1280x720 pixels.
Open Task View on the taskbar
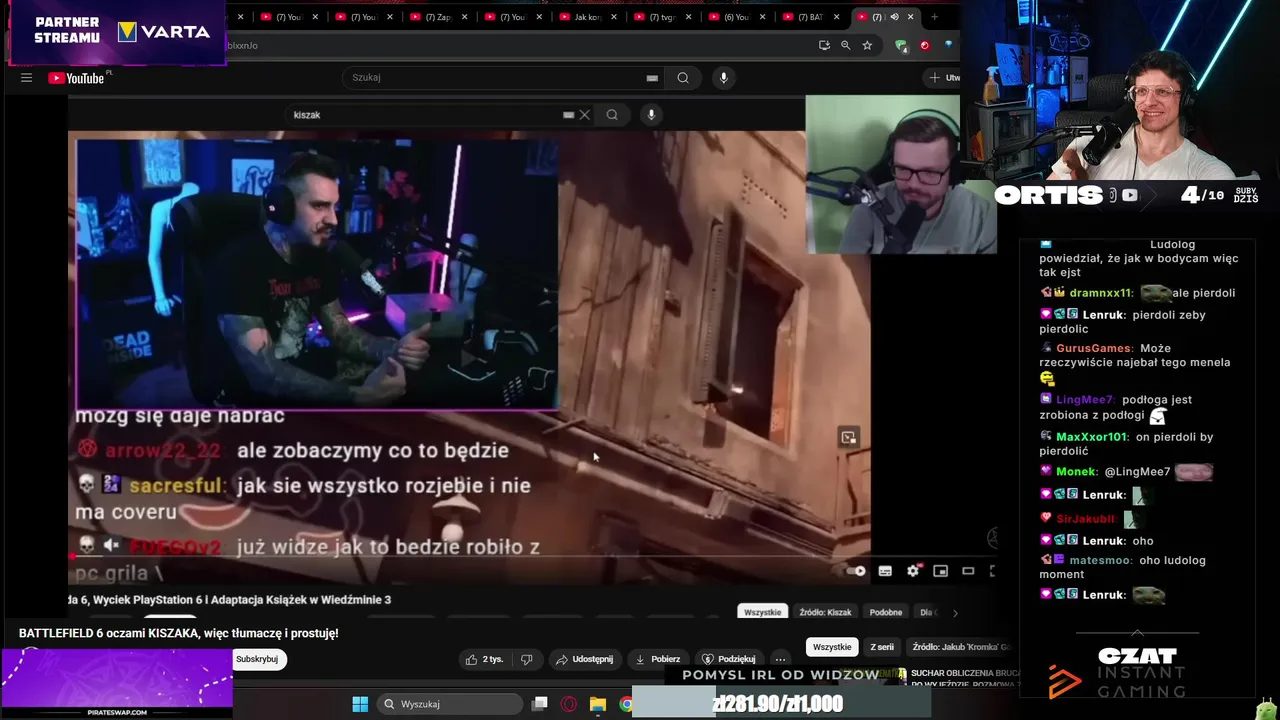(x=540, y=704)
